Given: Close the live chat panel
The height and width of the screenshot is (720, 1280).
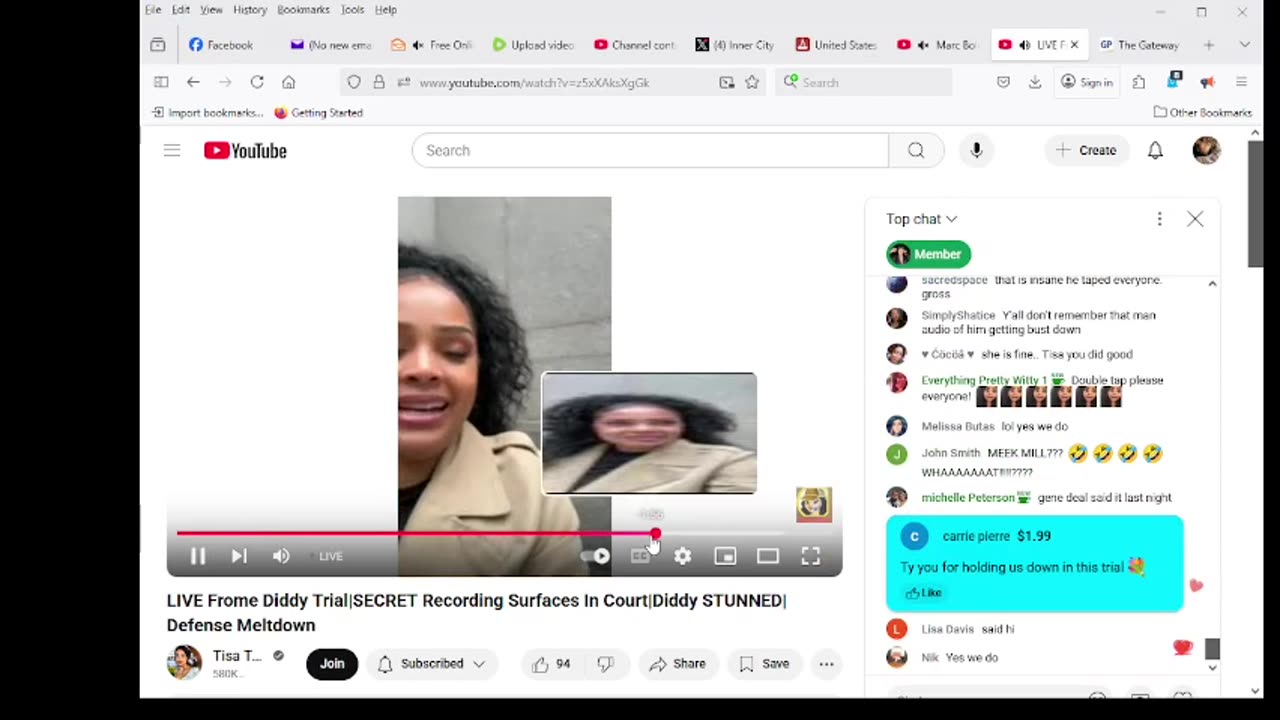Looking at the screenshot, I should point(1195,219).
